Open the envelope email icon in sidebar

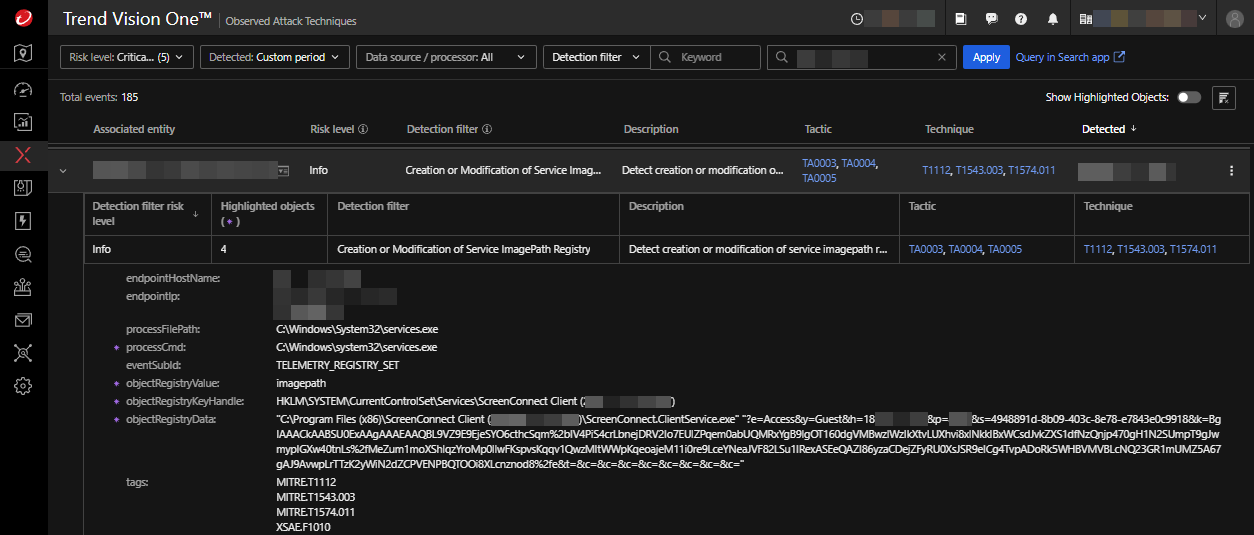click(23, 320)
